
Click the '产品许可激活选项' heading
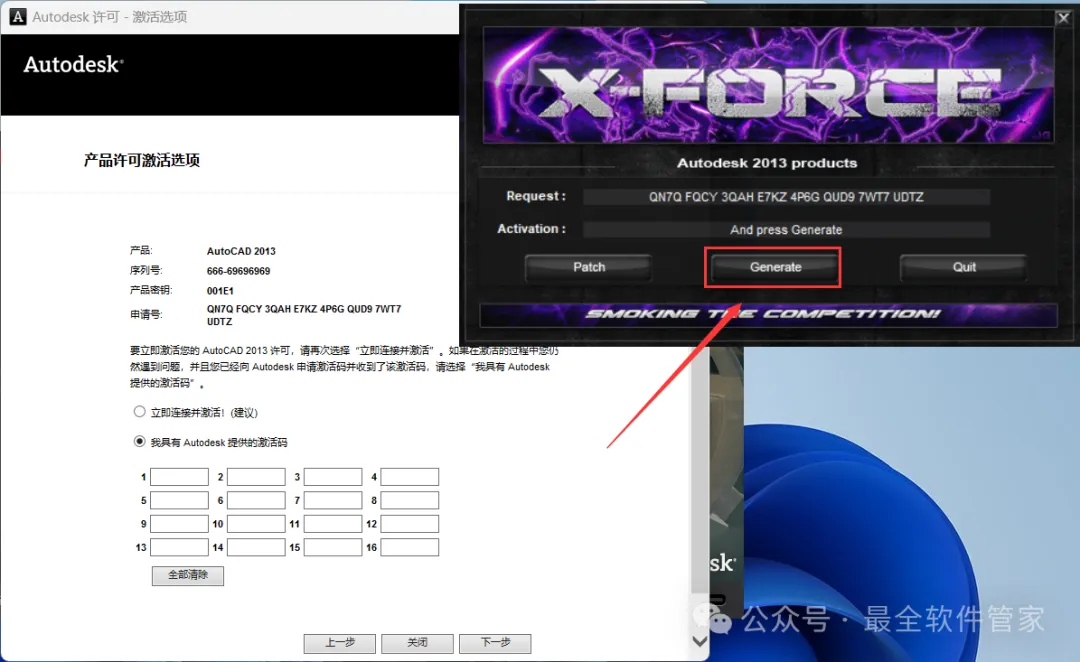pyautogui.click(x=142, y=161)
